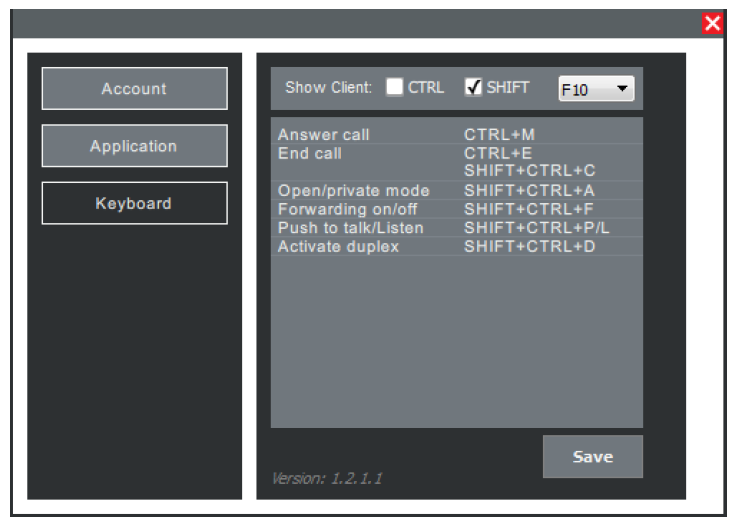The height and width of the screenshot is (523, 734).
Task: Switch to the Application settings section
Action: [x=134, y=146]
